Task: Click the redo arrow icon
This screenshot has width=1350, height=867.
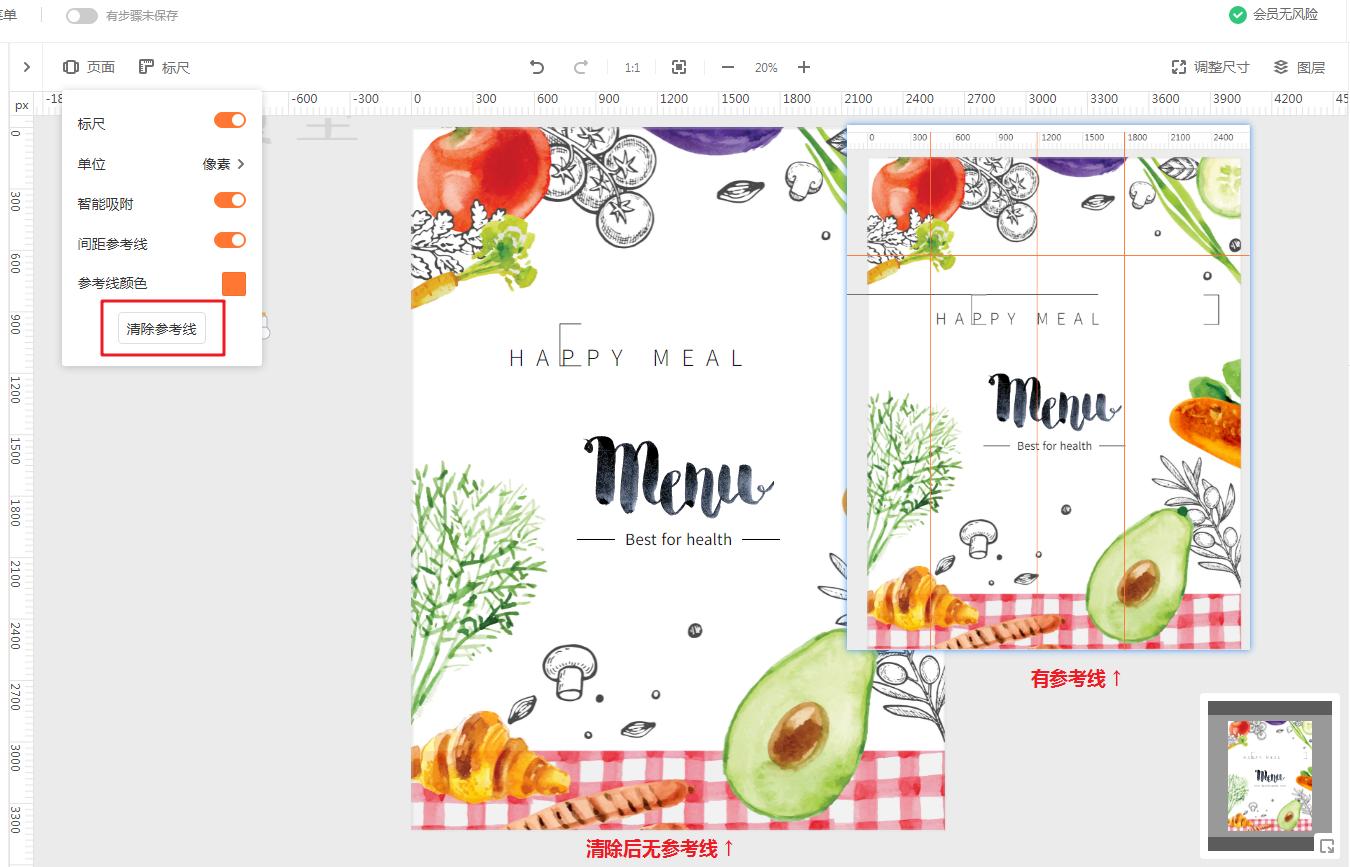Action: tap(581, 67)
